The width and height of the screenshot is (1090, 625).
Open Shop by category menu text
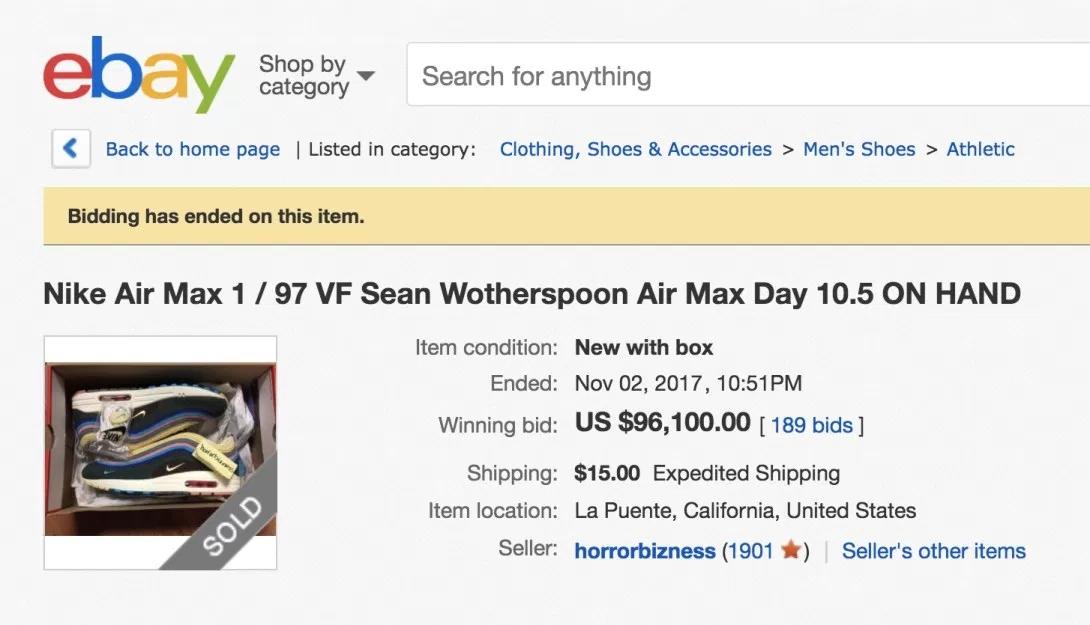click(x=303, y=76)
